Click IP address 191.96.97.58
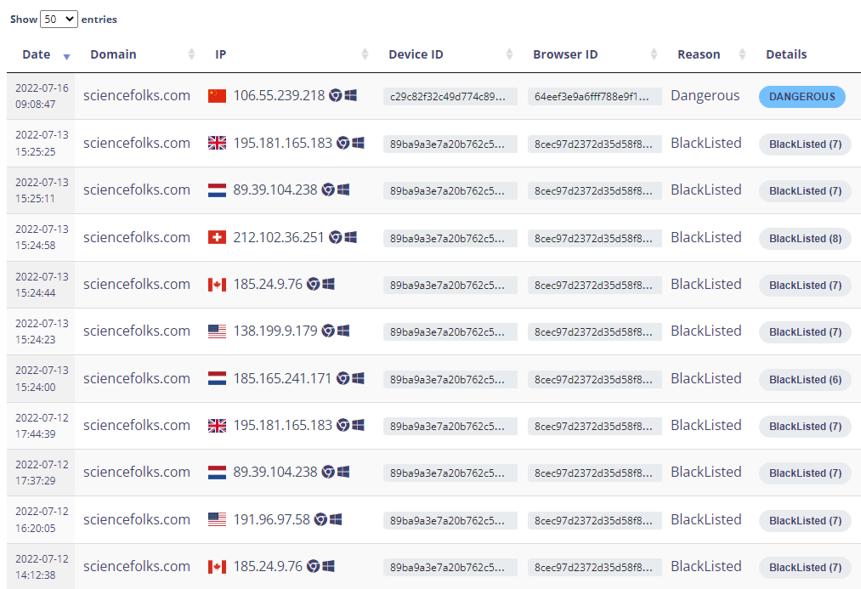Viewport: 861px width, 589px height. [271, 519]
